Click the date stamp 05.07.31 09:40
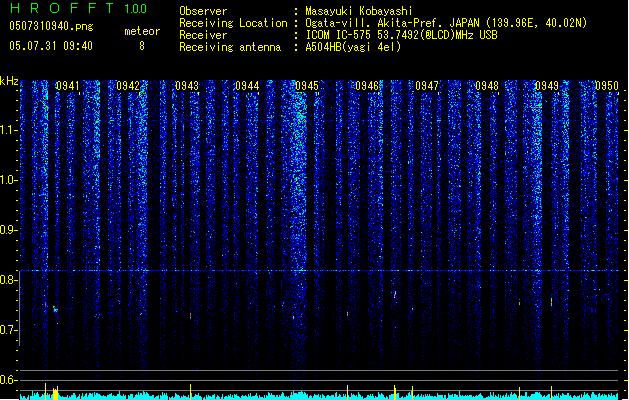629x400 pixels. point(51,46)
